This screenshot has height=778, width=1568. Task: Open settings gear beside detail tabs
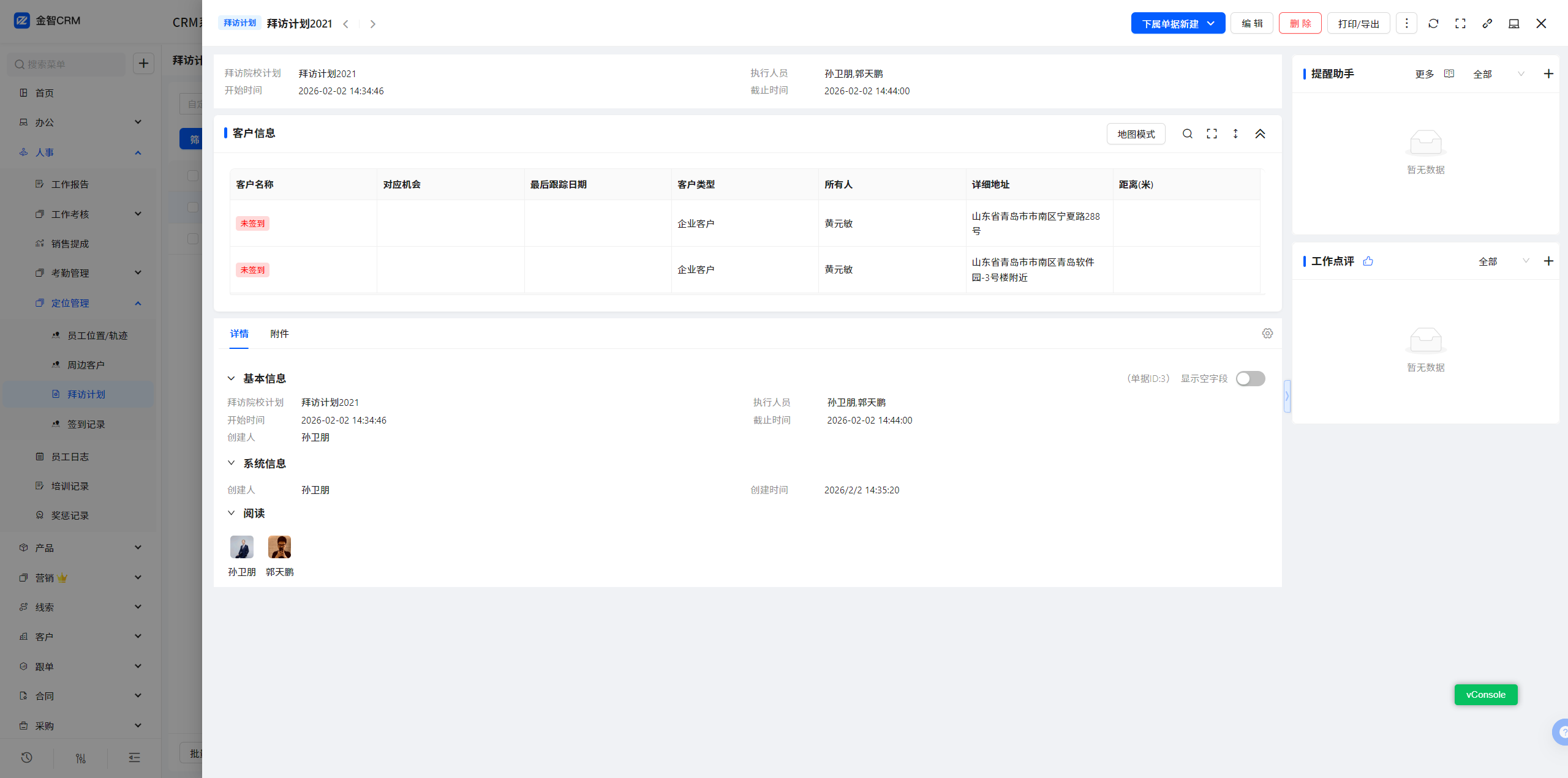click(1267, 334)
